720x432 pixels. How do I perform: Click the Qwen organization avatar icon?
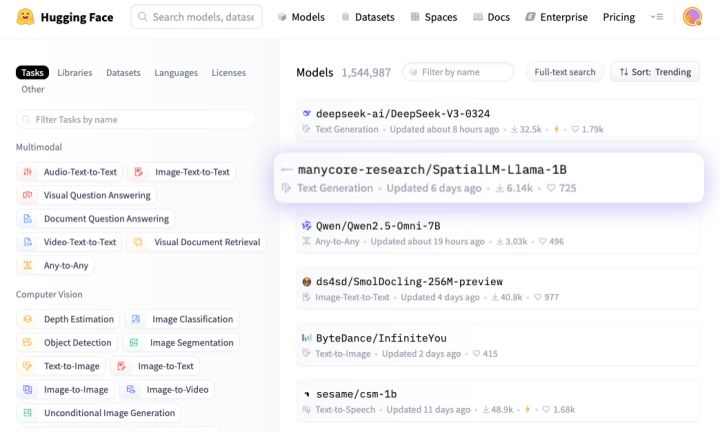click(x=307, y=225)
